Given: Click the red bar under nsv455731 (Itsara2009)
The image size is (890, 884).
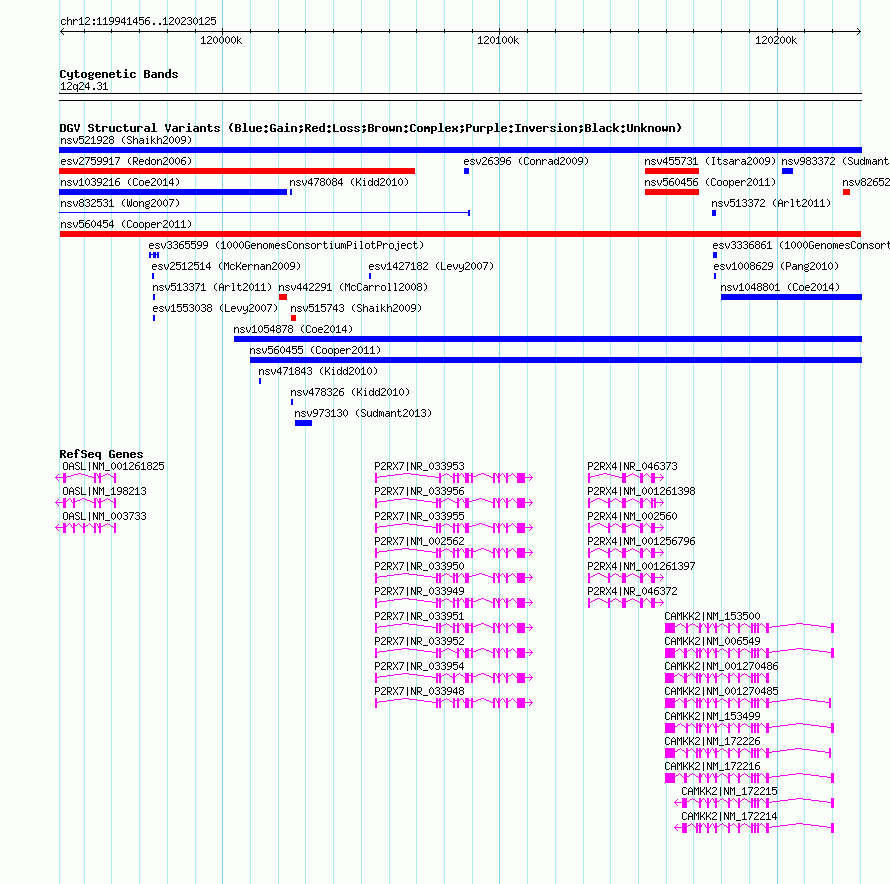Looking at the screenshot, I should (671, 171).
